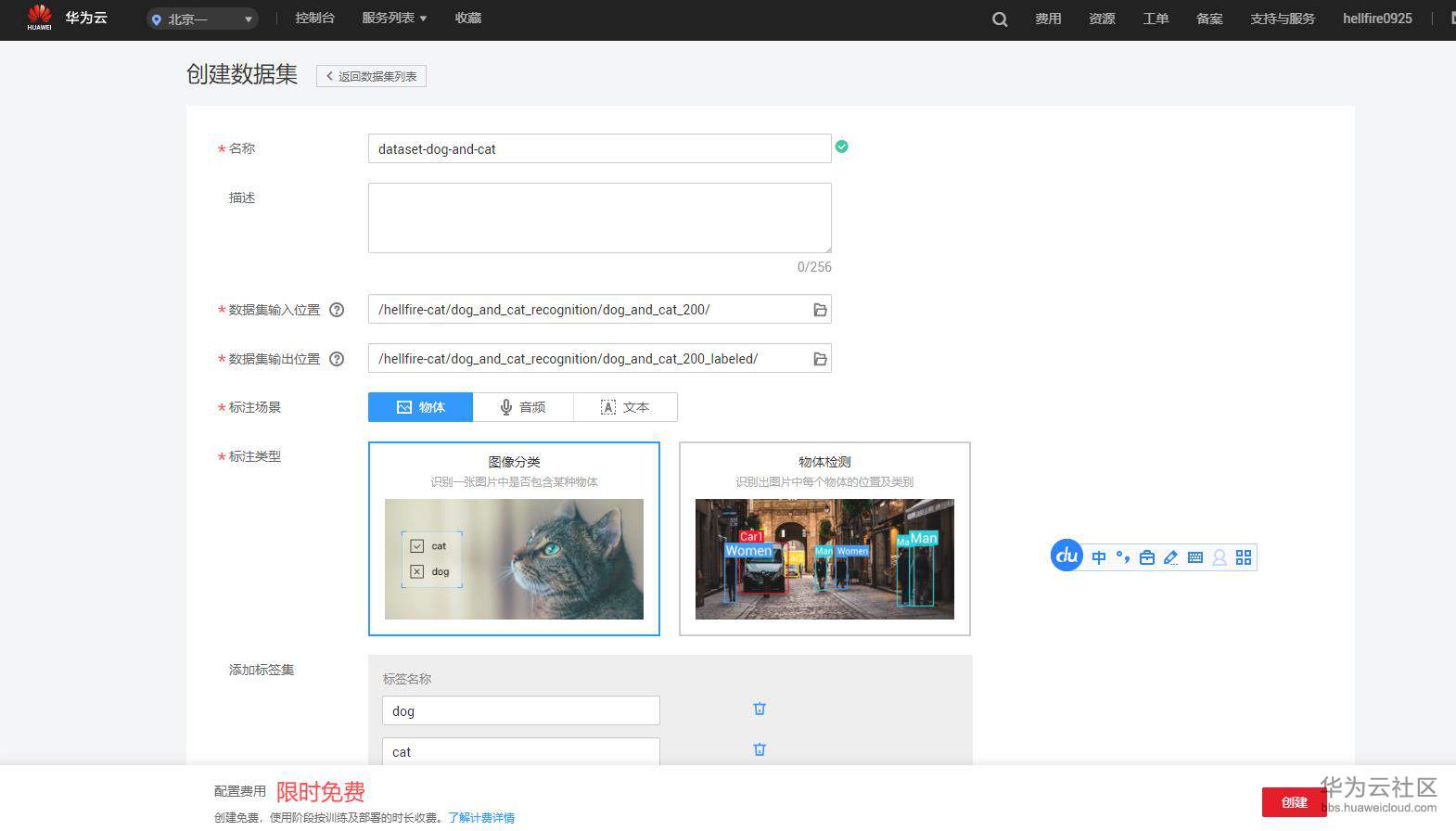
Task: Click the dataset input location help icon
Action: tap(337, 310)
